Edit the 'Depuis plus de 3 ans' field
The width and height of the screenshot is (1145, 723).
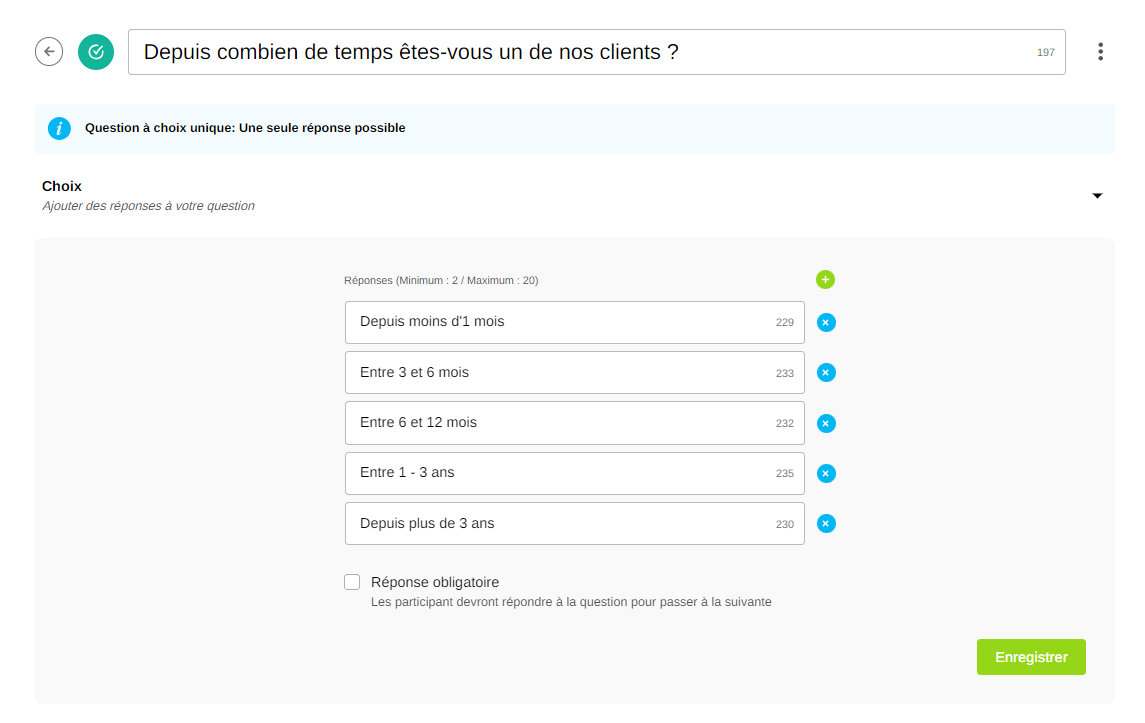560,523
